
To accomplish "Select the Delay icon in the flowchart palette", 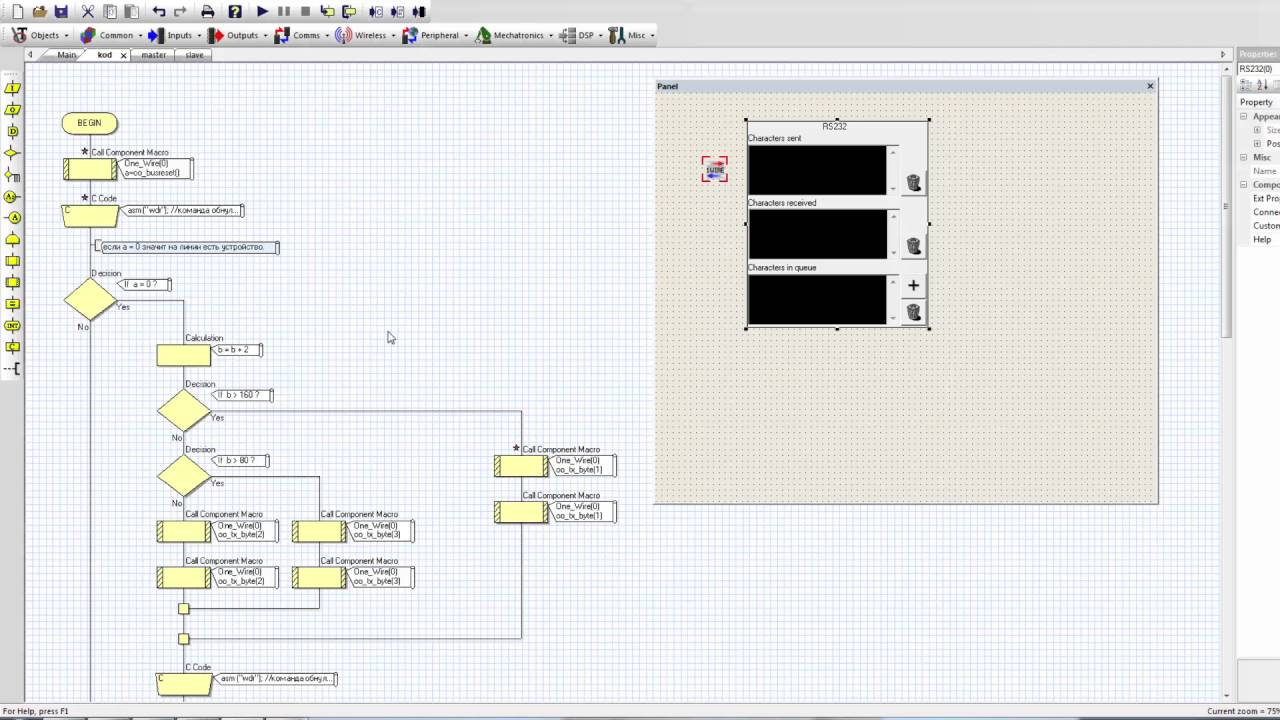I will (x=13, y=131).
